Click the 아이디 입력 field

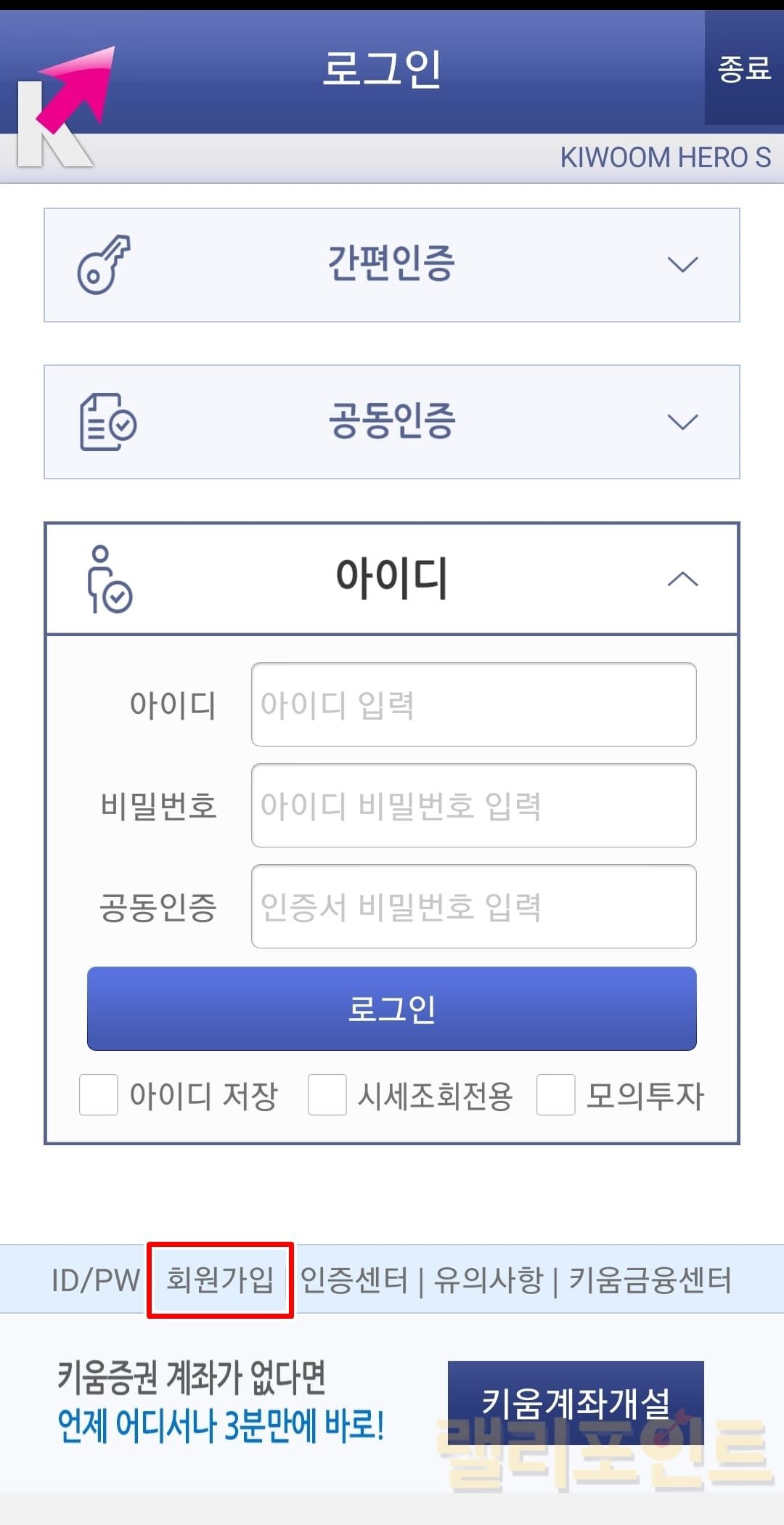(x=473, y=704)
